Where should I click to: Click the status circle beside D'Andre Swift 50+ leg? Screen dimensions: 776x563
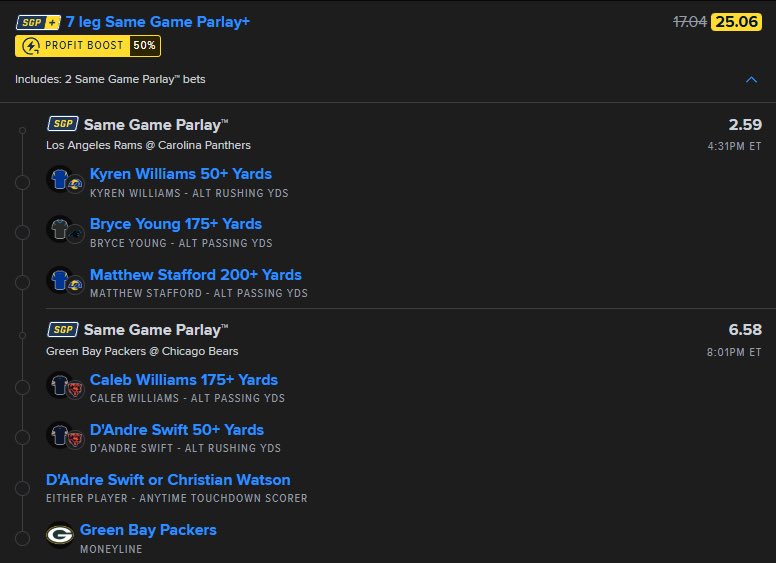click(x=22, y=437)
